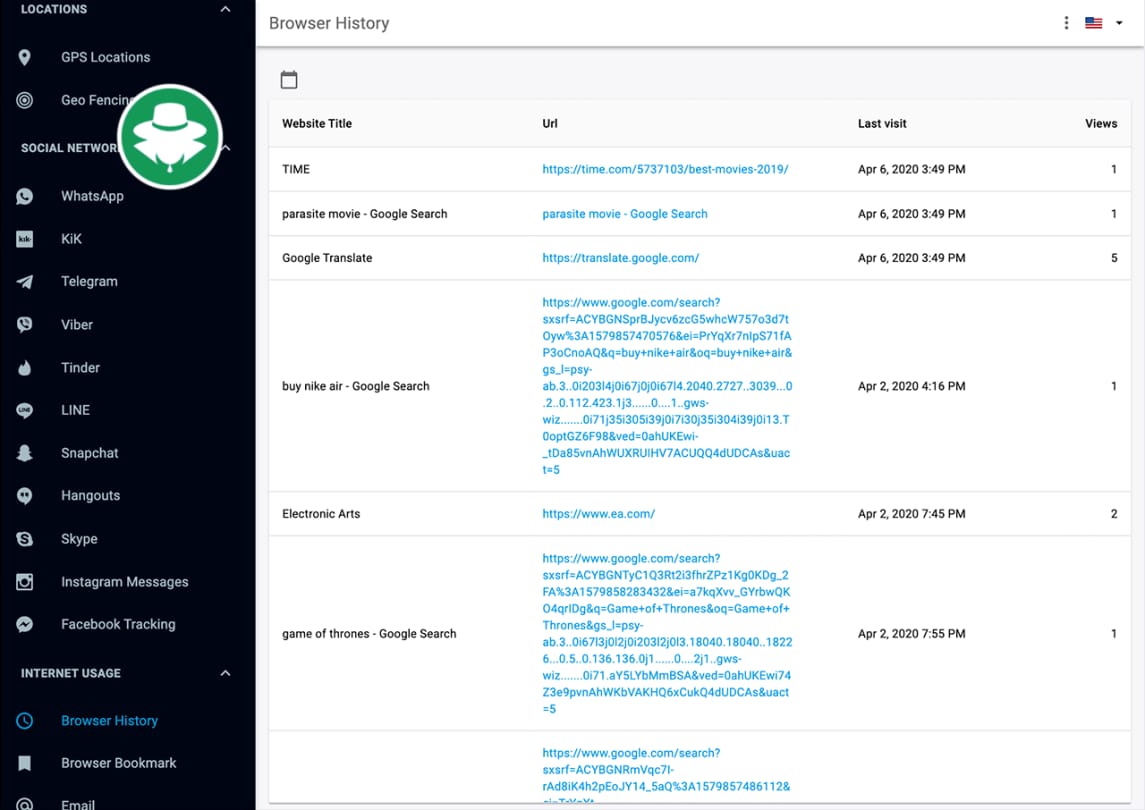Open GPS Locations tracking
This screenshot has height=810, width=1145.
[x=105, y=57]
